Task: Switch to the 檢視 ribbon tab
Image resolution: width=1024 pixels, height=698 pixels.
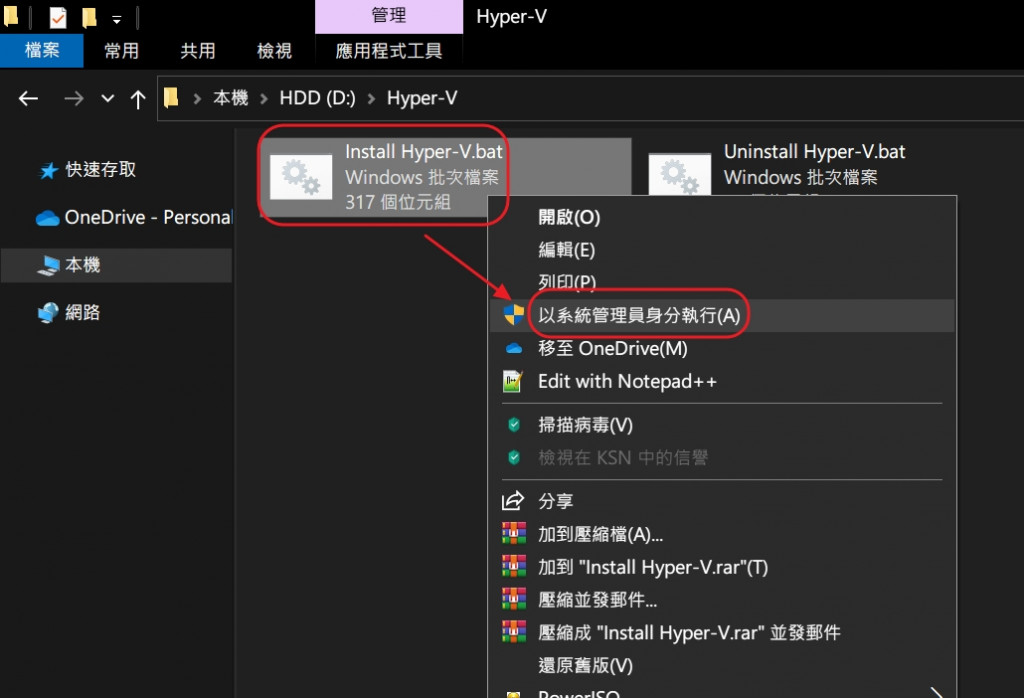Action: click(274, 50)
